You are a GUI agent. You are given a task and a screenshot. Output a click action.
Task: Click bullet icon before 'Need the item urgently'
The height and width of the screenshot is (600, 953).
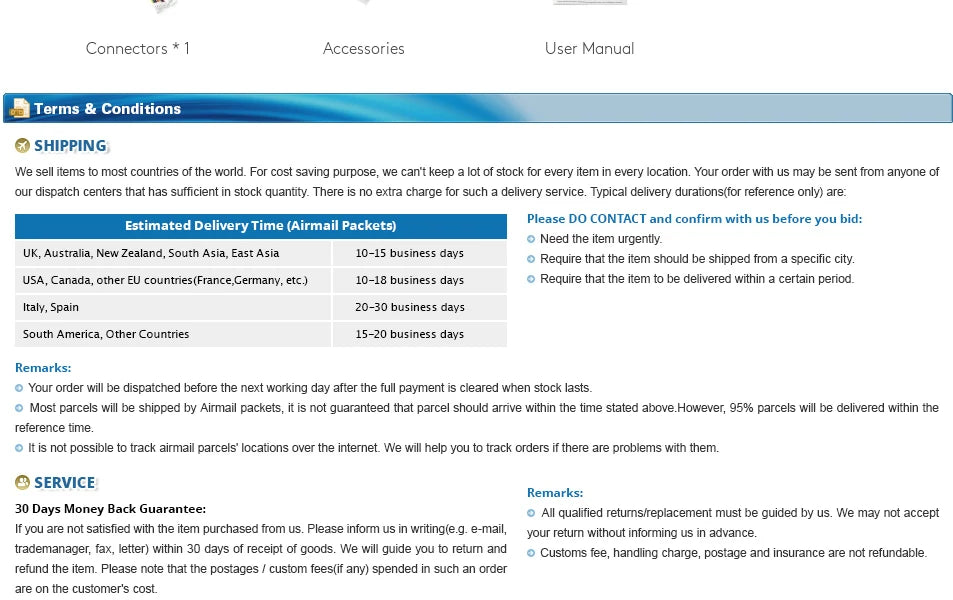[x=531, y=239]
